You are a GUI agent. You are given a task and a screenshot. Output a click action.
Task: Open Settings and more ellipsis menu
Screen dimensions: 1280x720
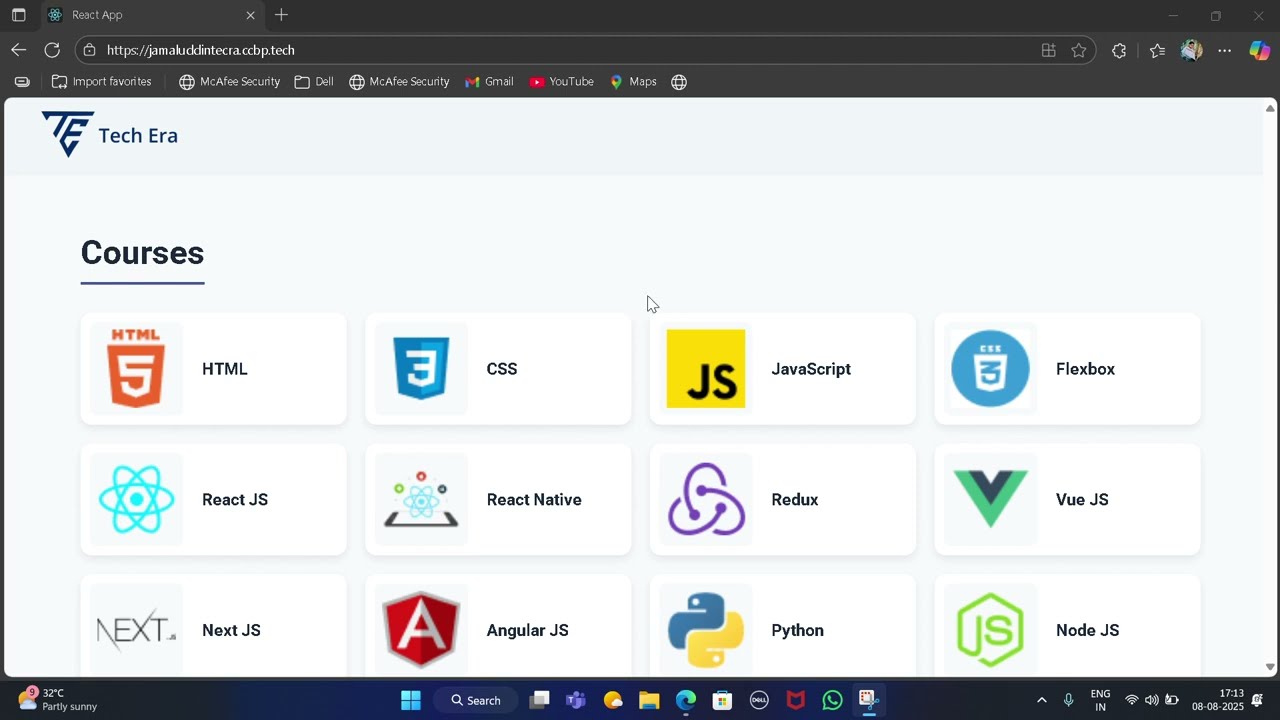pos(1224,50)
